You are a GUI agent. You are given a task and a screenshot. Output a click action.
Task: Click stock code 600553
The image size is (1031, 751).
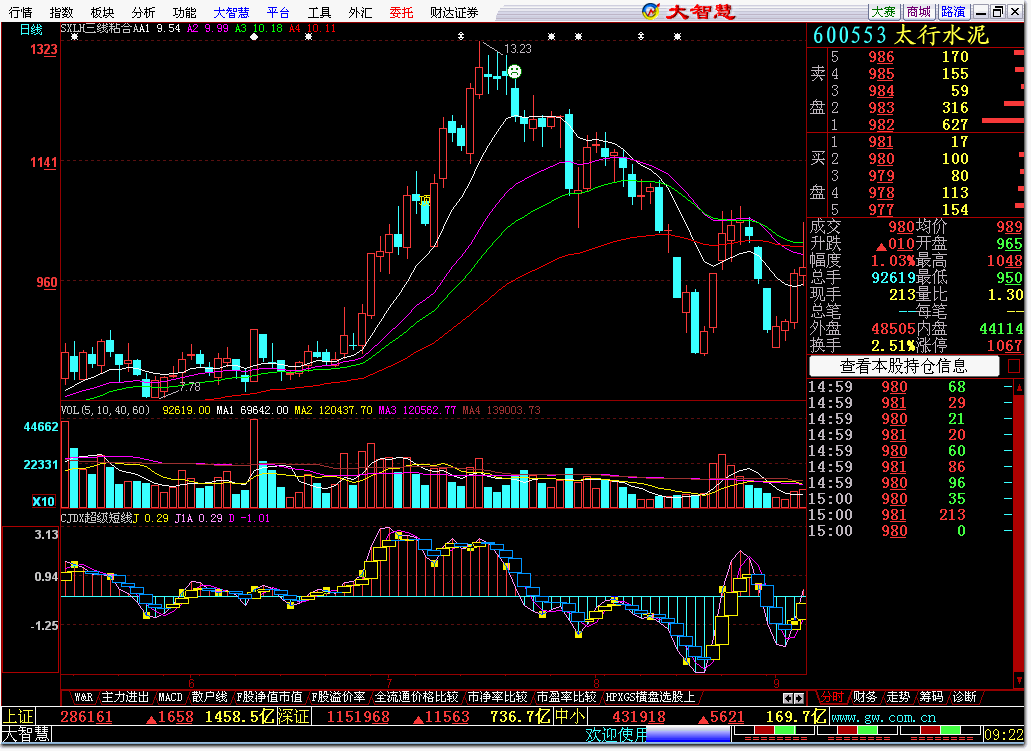pos(850,36)
